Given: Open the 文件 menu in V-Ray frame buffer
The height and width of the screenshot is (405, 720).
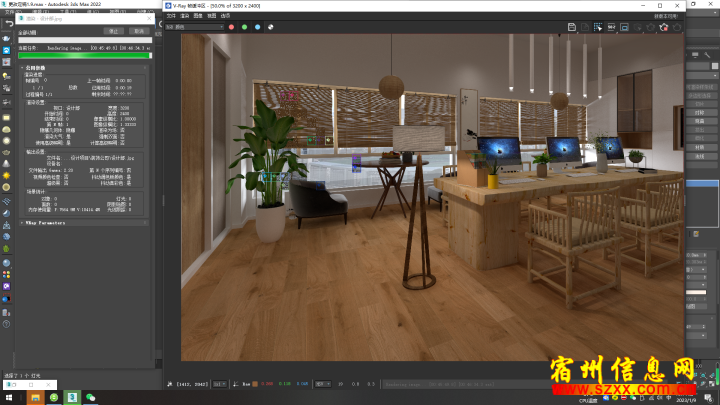Looking at the screenshot, I should tap(171, 16).
